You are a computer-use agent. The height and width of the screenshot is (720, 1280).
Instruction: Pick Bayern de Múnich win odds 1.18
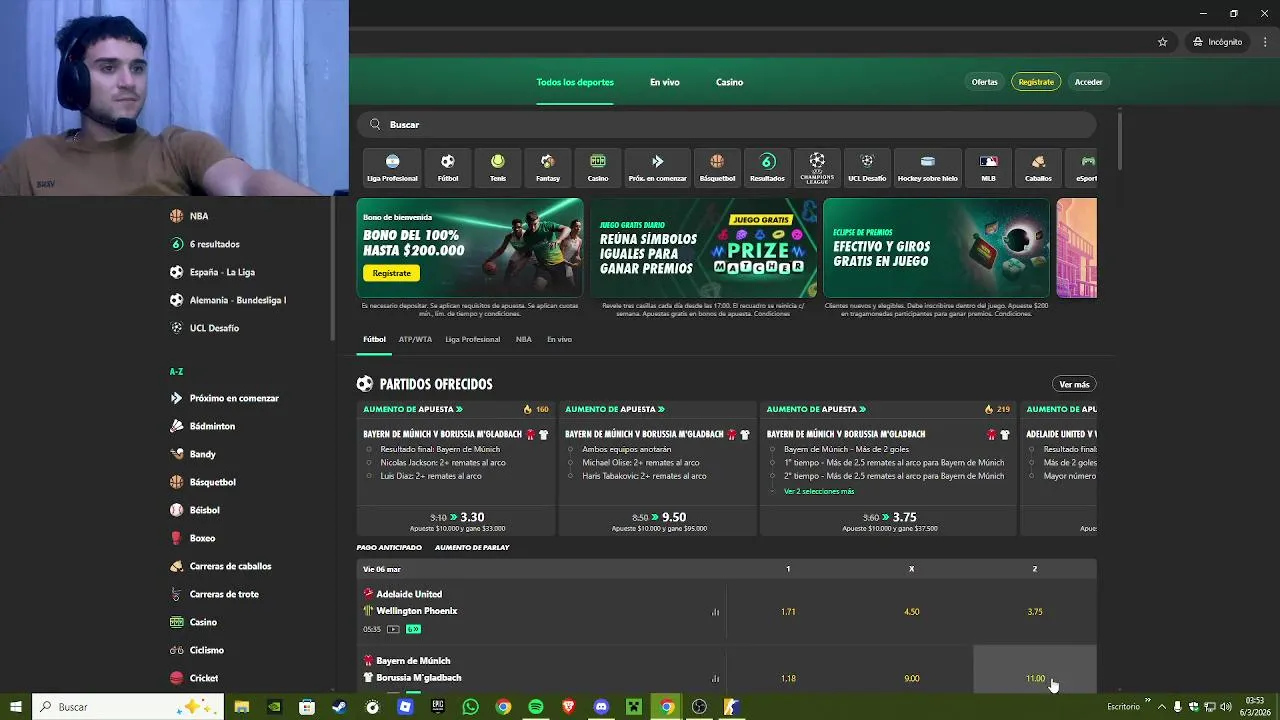click(788, 679)
